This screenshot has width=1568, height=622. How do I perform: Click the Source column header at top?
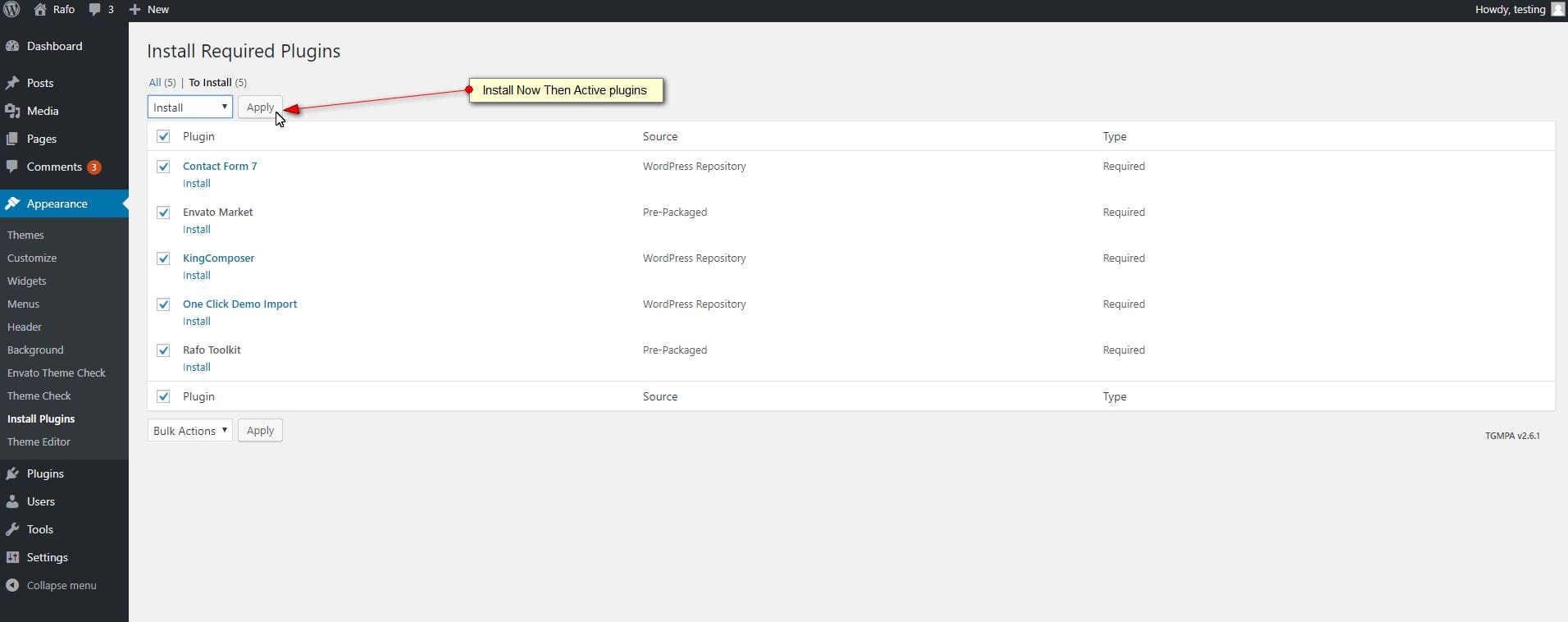(x=660, y=136)
